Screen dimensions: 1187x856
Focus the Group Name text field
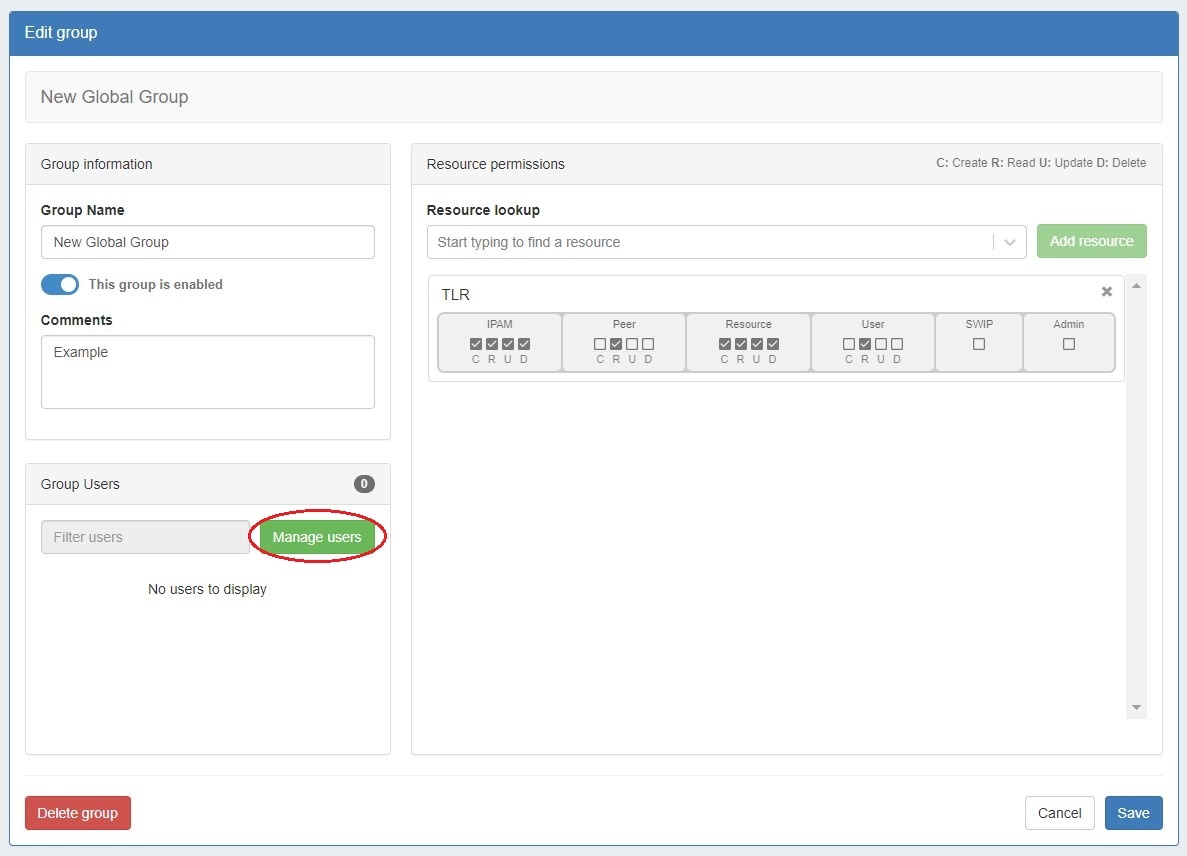(207, 242)
